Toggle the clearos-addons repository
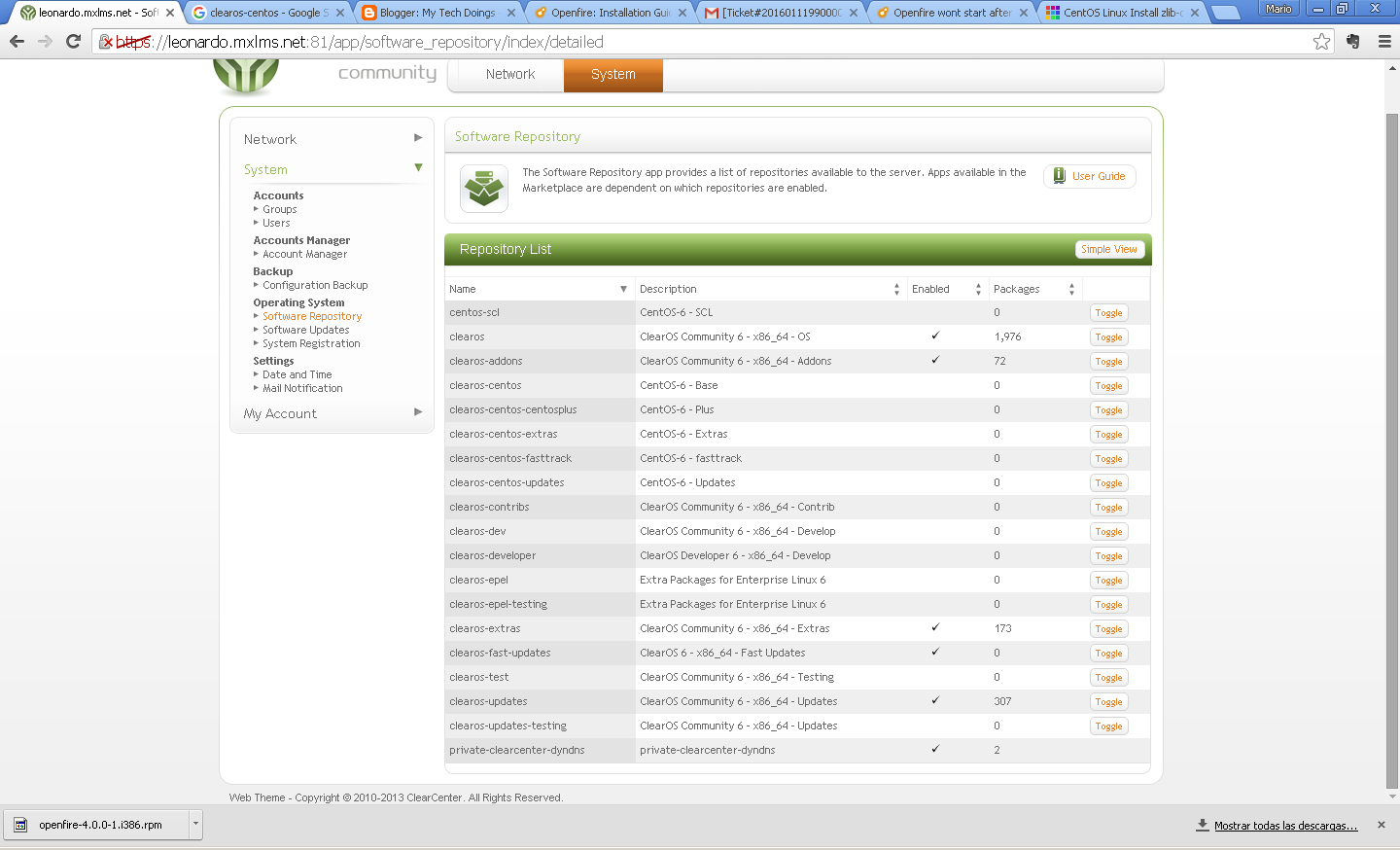1400x850 pixels. tap(1108, 362)
